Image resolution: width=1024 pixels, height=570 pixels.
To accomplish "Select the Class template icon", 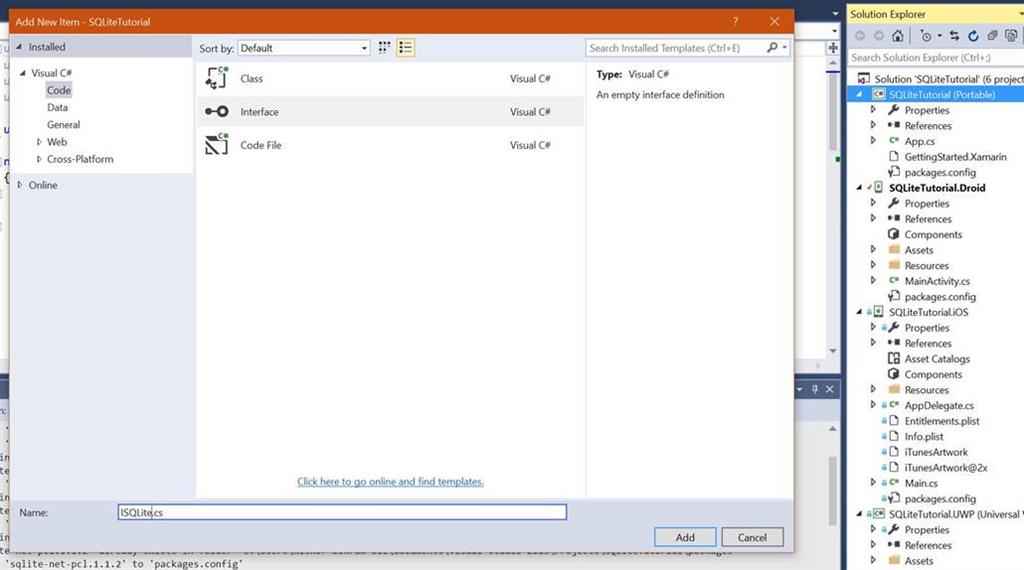I will click(x=217, y=78).
